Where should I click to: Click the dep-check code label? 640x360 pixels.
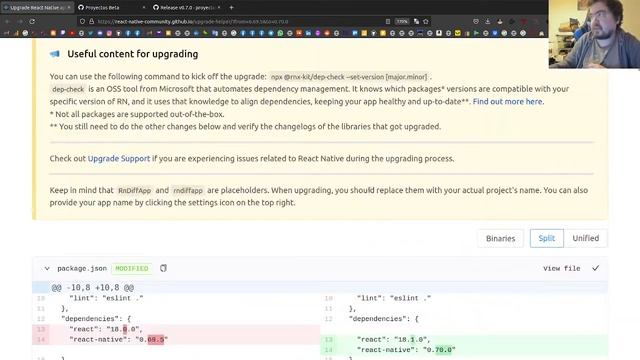pyautogui.click(x=68, y=89)
